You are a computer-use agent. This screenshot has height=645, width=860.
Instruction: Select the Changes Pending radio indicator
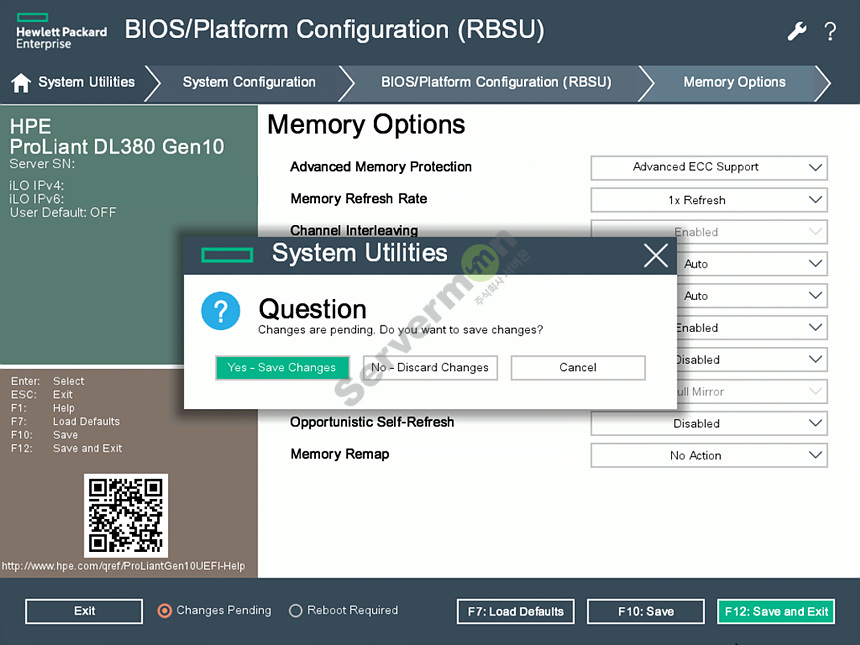coord(165,610)
